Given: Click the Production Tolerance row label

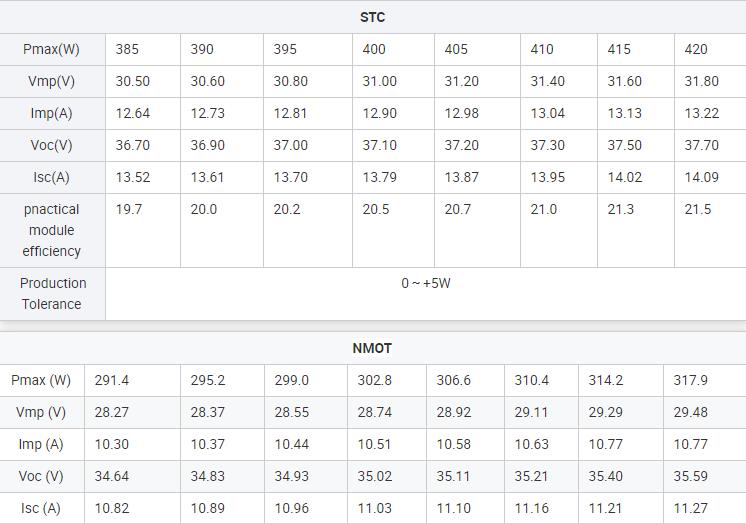Looking at the screenshot, I should [52, 294].
